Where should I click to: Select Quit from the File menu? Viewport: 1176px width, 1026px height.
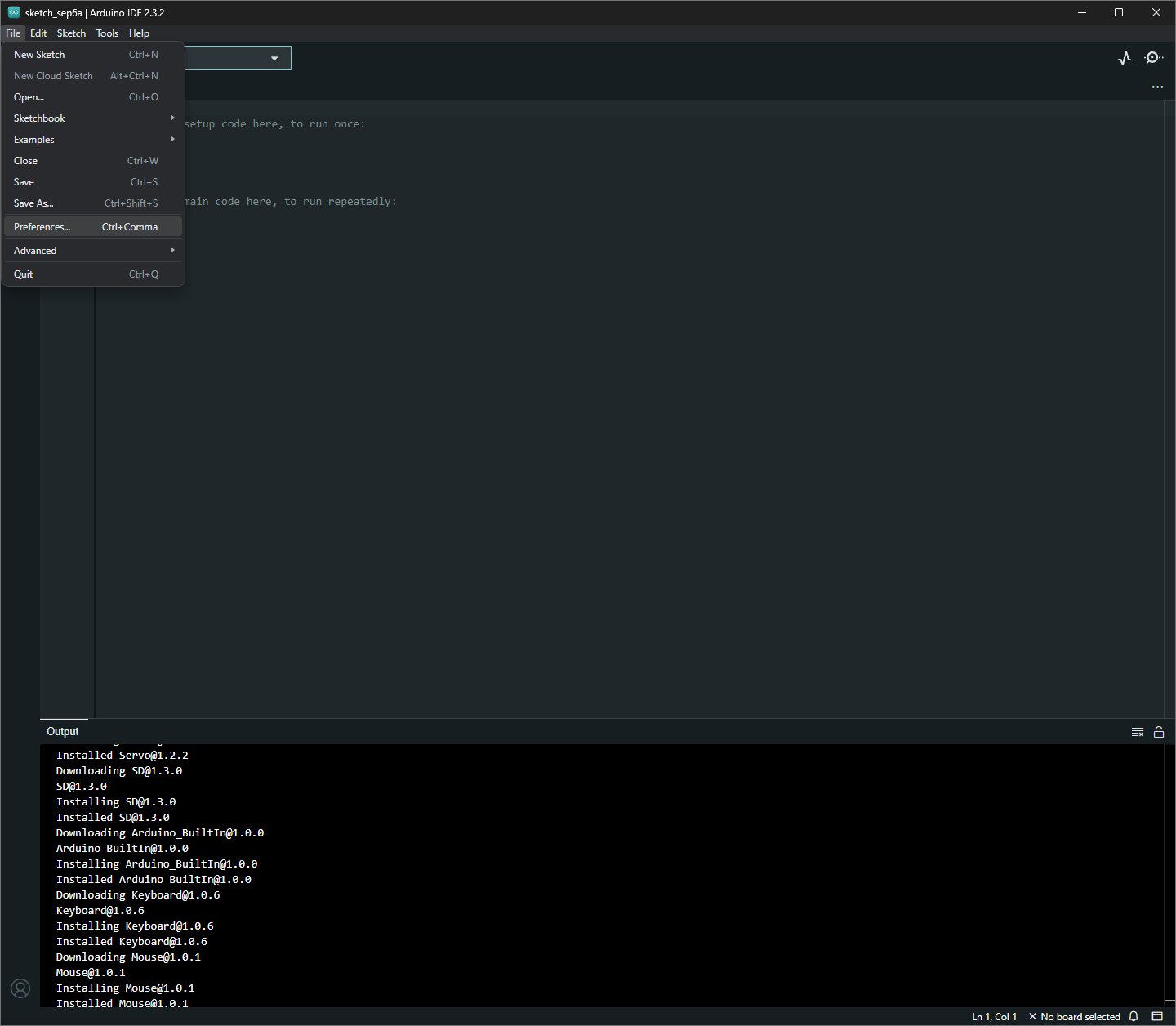click(x=93, y=274)
